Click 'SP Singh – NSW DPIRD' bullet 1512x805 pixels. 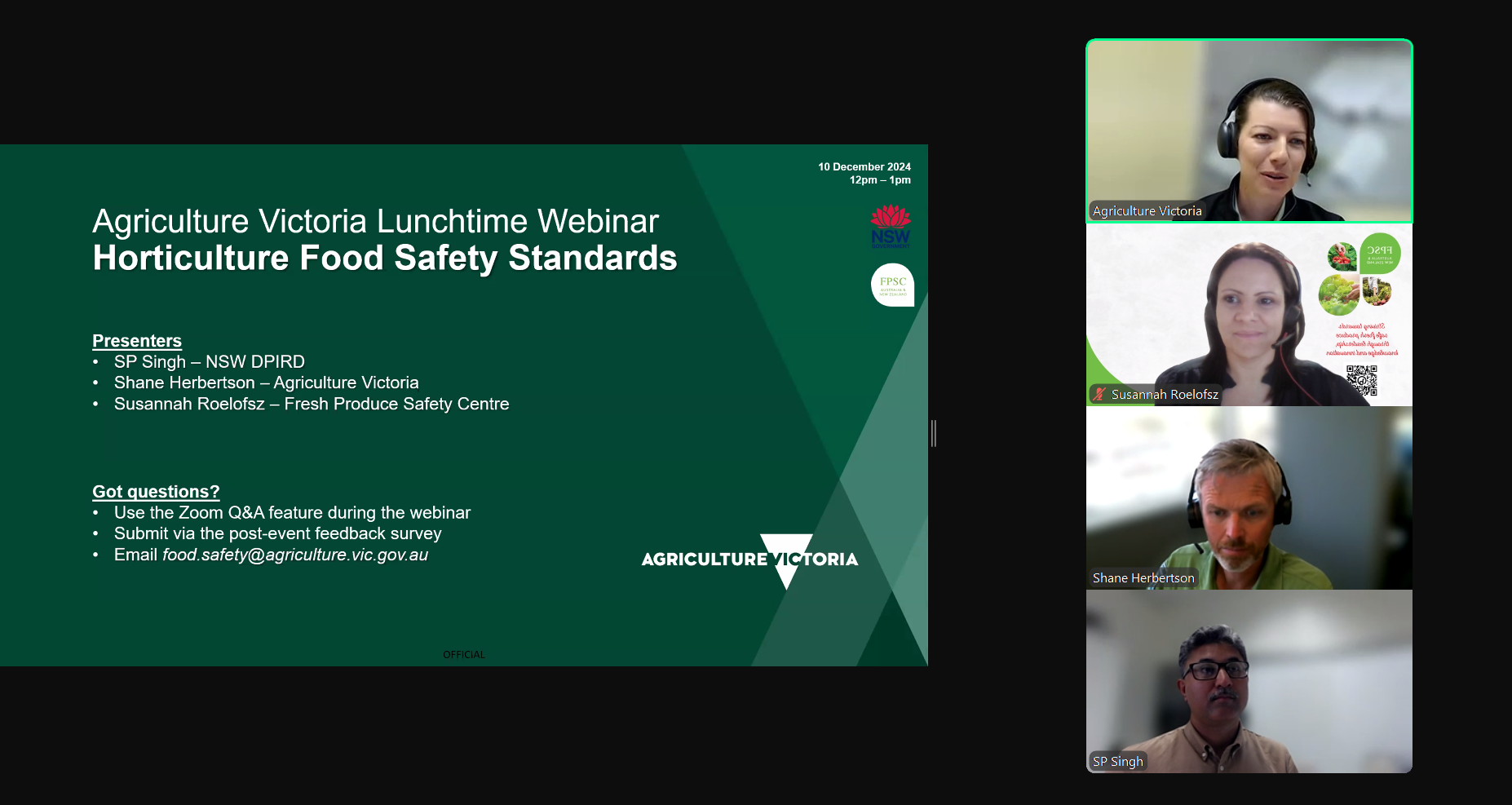tap(210, 362)
